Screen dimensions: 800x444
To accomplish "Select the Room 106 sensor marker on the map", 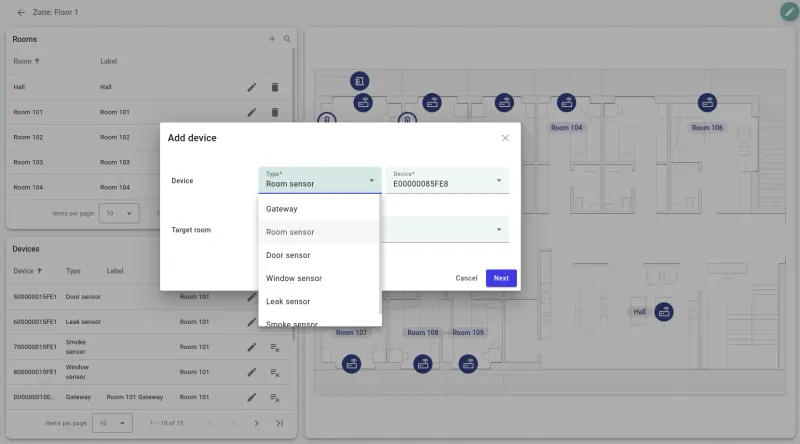I will click(707, 103).
